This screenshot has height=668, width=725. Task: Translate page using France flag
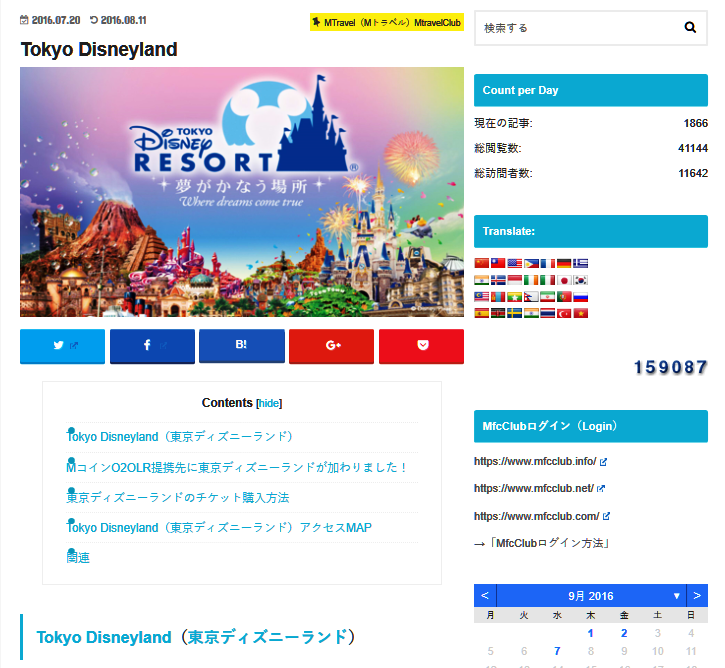click(x=548, y=263)
